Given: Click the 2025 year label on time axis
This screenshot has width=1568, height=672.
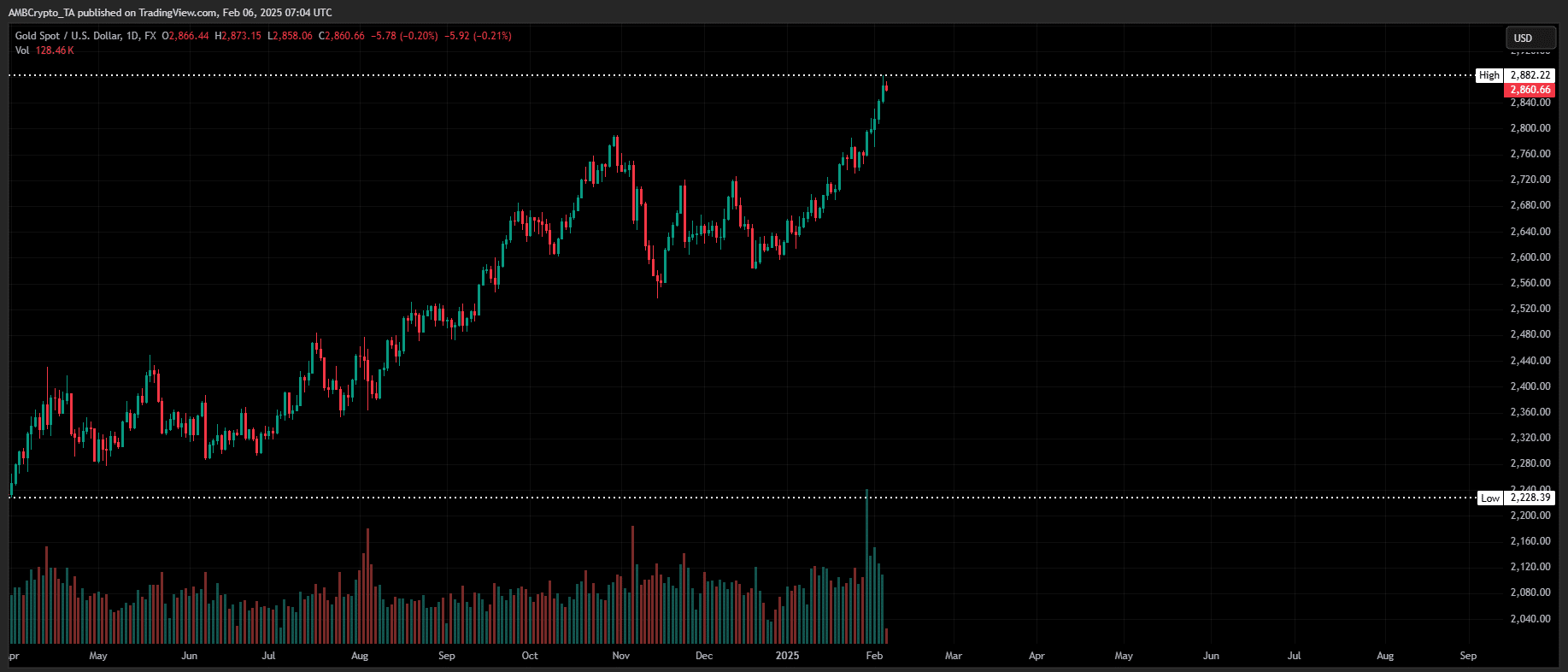Looking at the screenshot, I should tap(787, 656).
